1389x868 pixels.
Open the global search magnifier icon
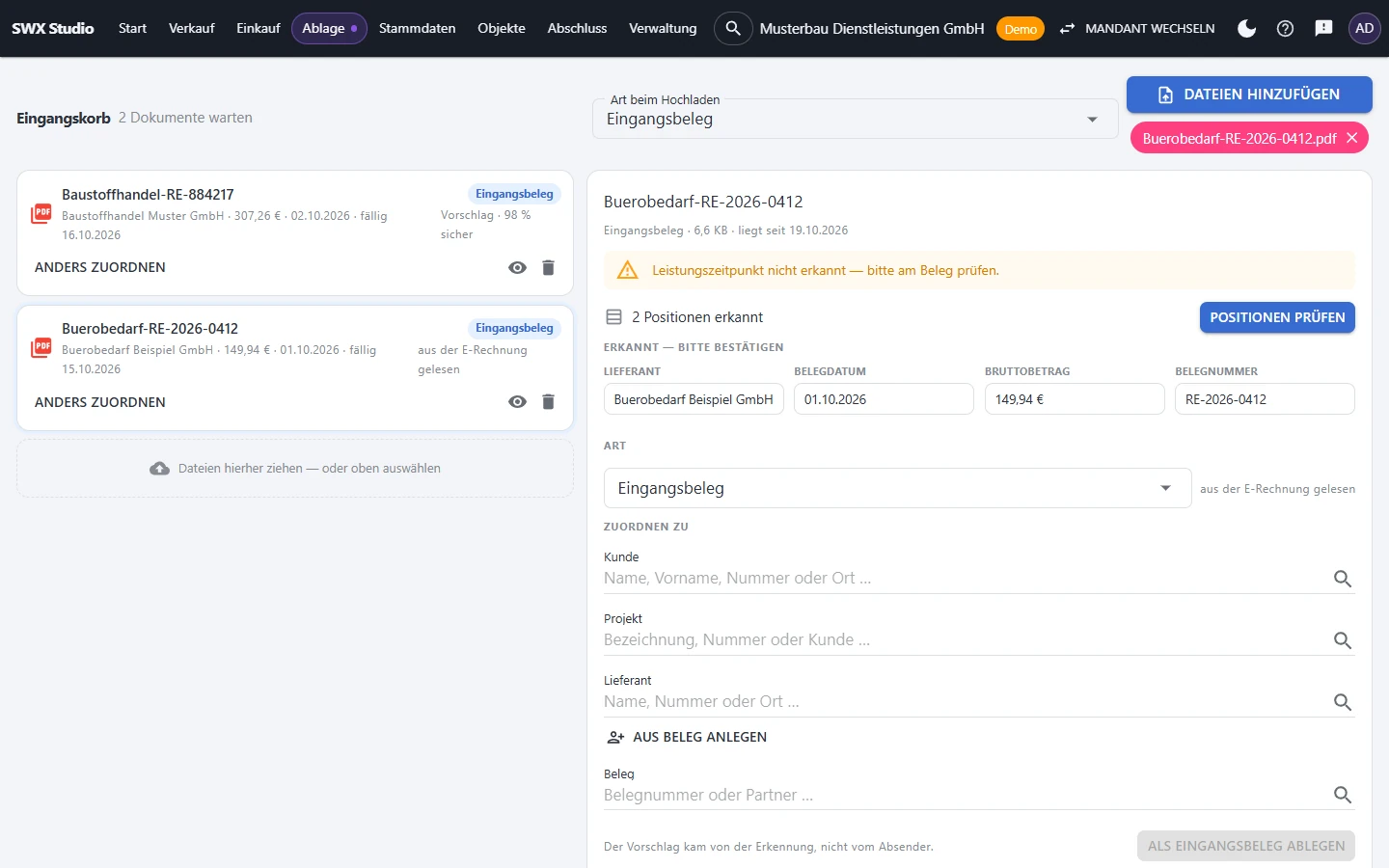coord(733,28)
